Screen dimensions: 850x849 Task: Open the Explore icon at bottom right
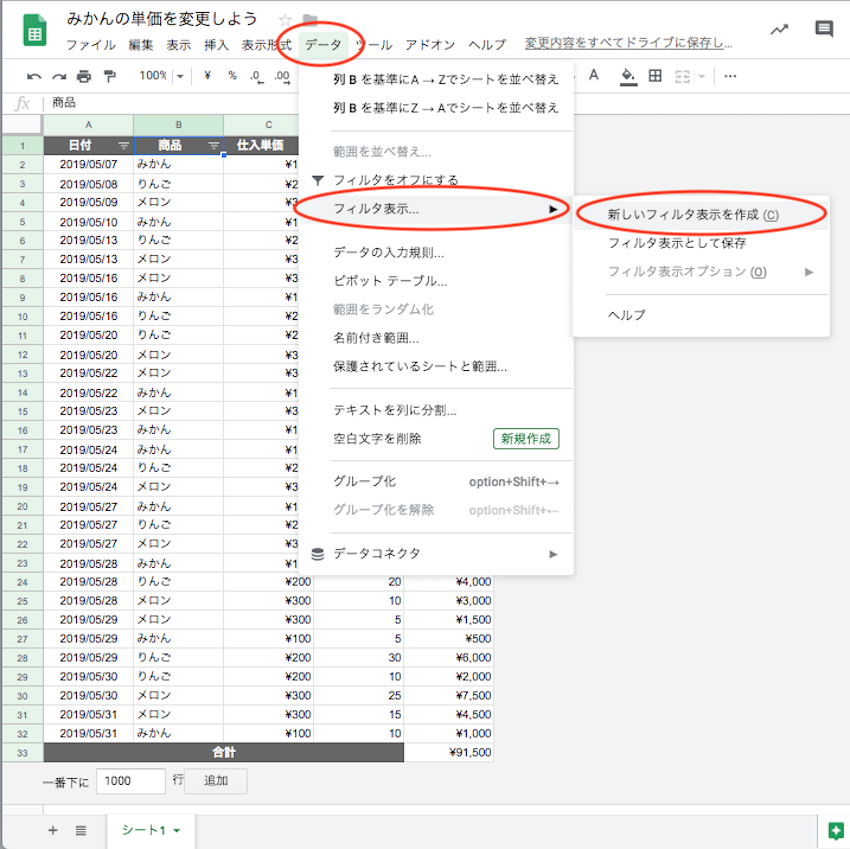(835, 830)
